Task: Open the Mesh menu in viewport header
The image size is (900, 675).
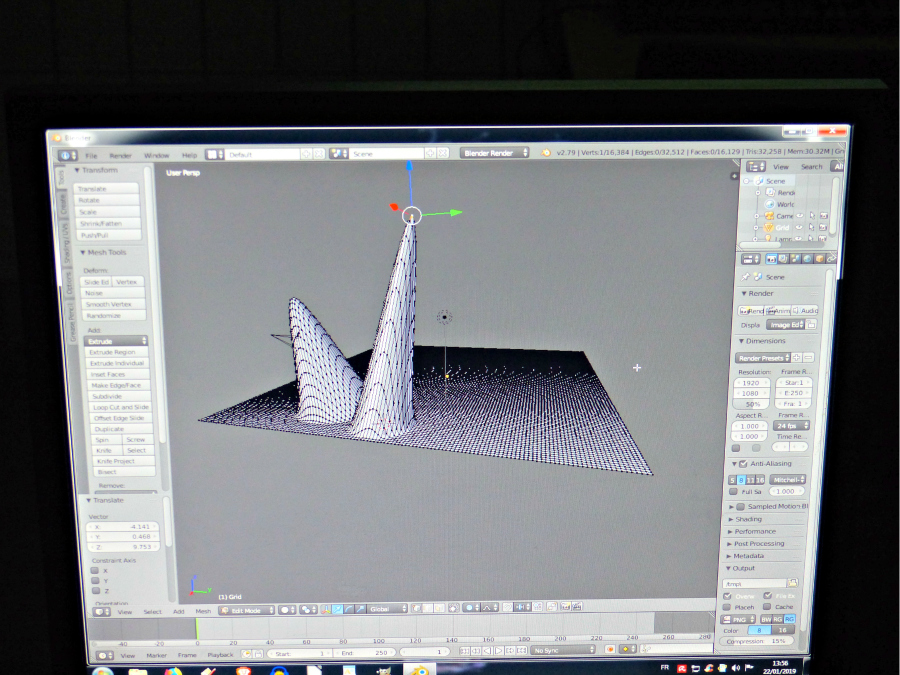Action: (203, 611)
